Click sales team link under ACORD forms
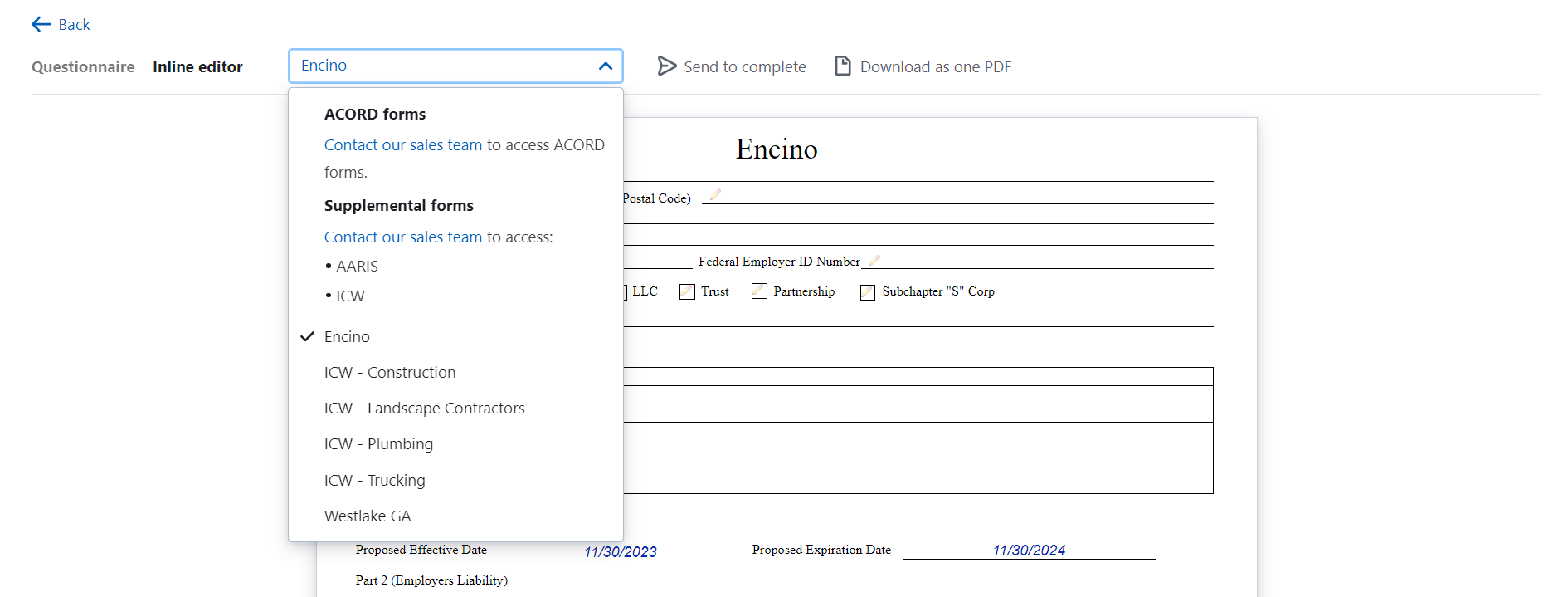The width and height of the screenshot is (1568, 597). coord(402,145)
